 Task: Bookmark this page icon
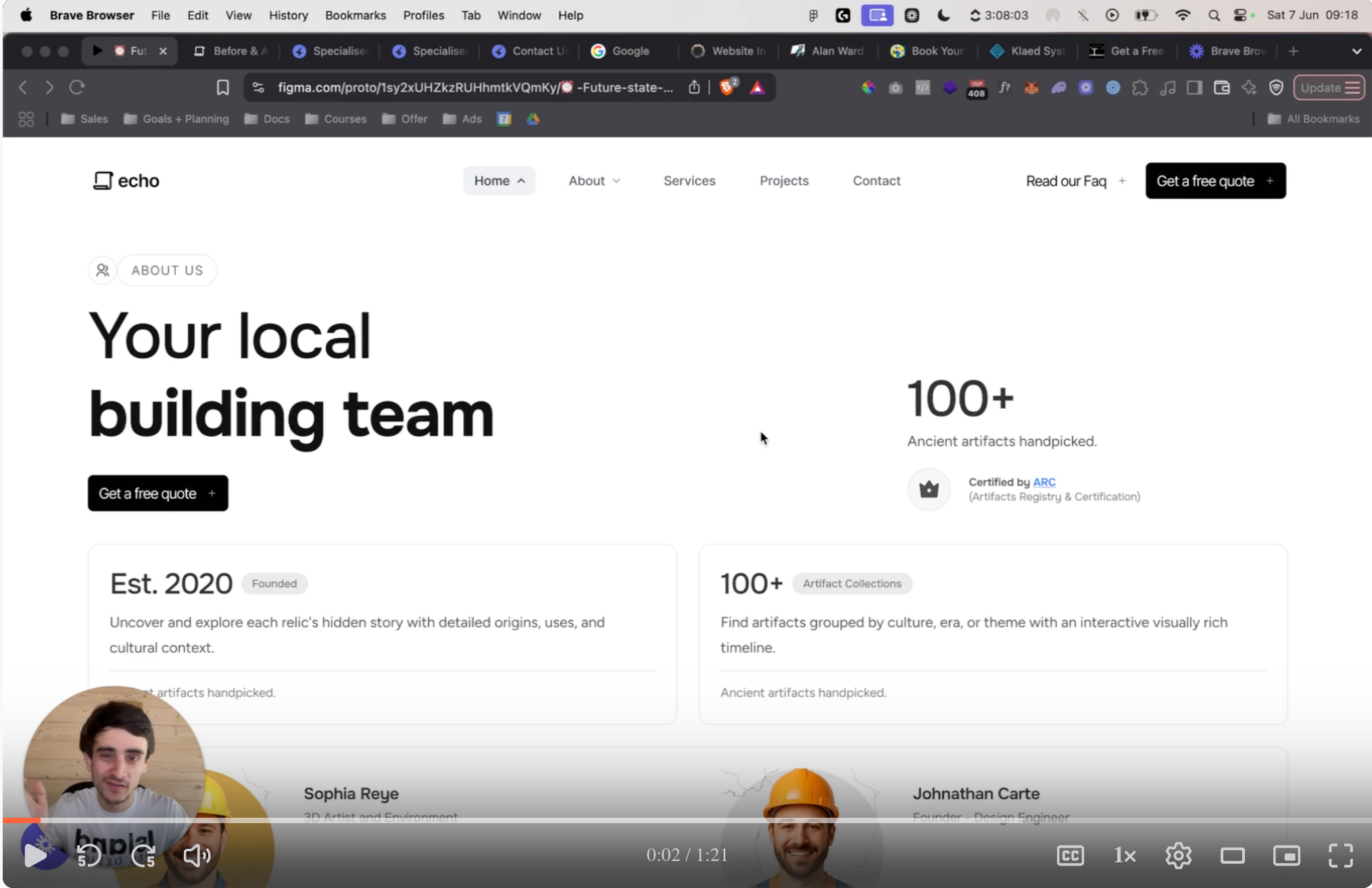click(x=222, y=87)
